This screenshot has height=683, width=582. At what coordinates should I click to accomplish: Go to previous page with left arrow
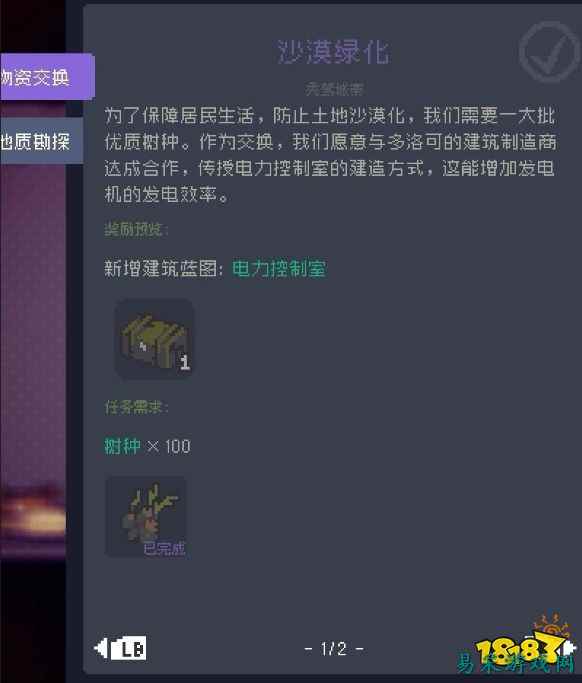click(x=101, y=648)
